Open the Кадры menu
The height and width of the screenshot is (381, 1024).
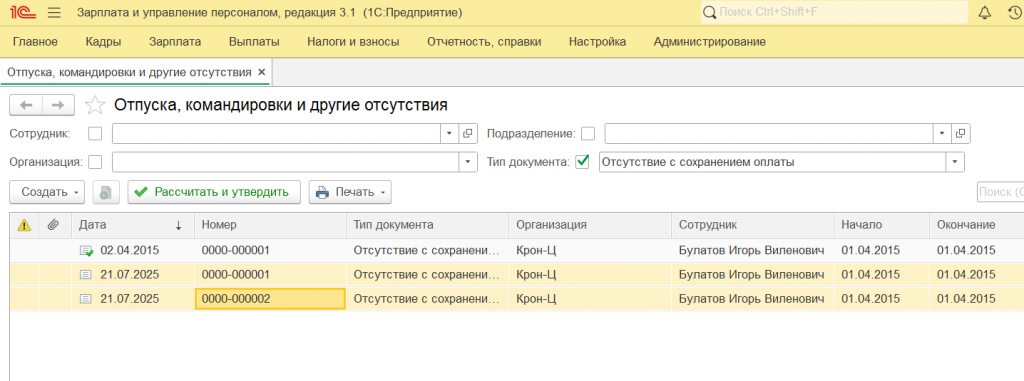point(103,42)
